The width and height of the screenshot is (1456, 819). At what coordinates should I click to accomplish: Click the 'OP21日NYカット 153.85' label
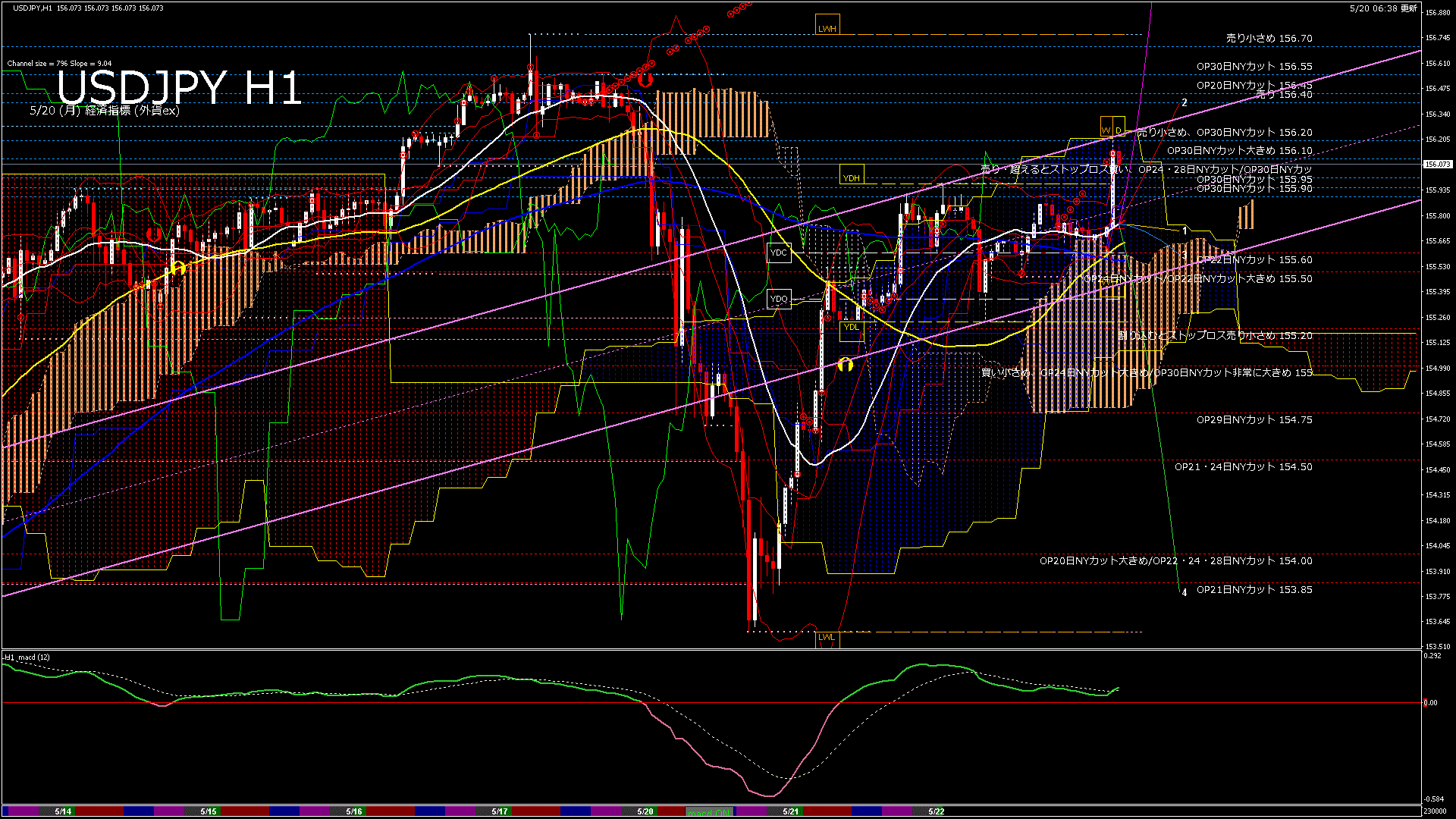[1255, 590]
